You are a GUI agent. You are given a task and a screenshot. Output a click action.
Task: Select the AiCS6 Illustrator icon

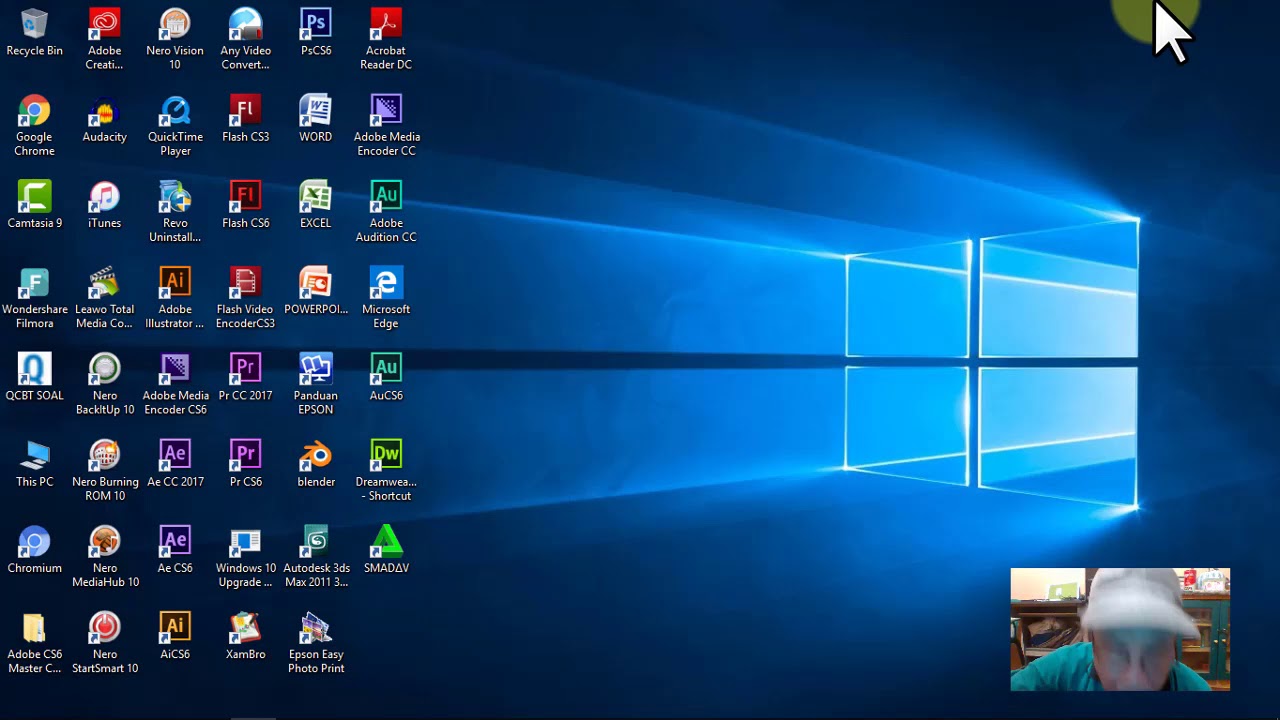tap(175, 627)
